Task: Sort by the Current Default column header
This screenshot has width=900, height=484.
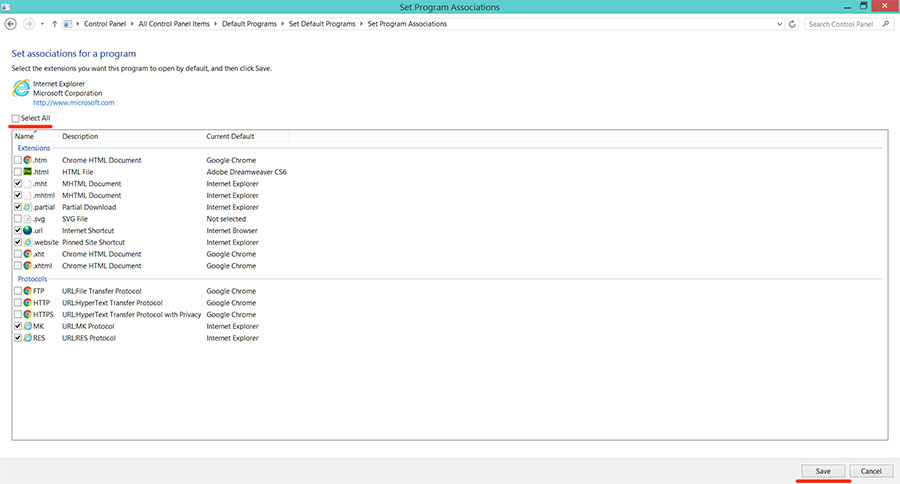Action: click(246, 136)
